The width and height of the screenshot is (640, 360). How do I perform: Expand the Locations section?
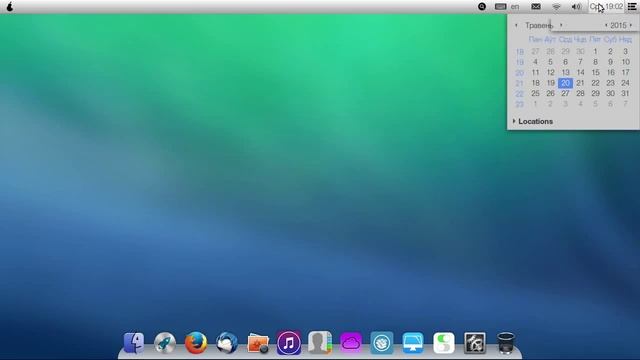coord(533,121)
